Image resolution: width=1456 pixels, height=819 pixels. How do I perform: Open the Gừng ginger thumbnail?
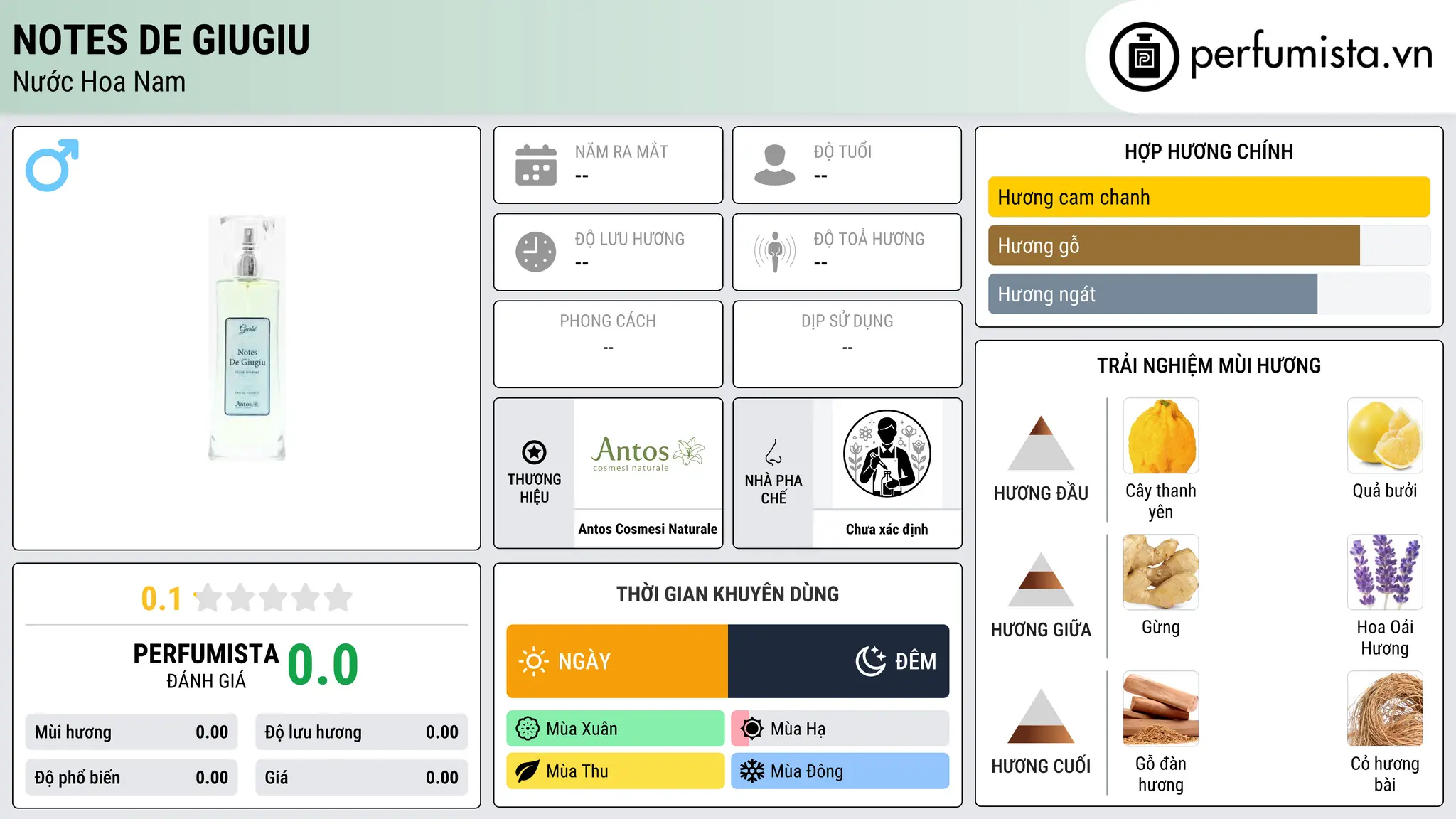click(1160, 572)
